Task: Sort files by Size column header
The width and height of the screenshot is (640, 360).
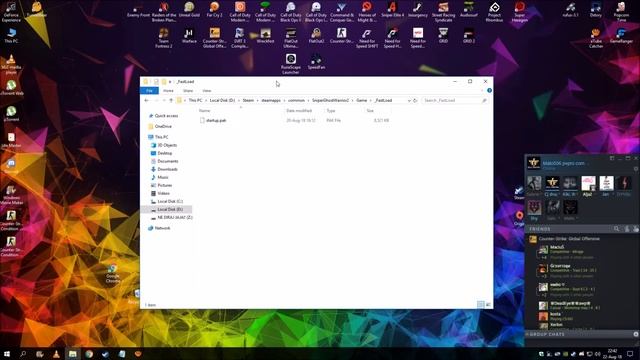Action: click(370, 111)
